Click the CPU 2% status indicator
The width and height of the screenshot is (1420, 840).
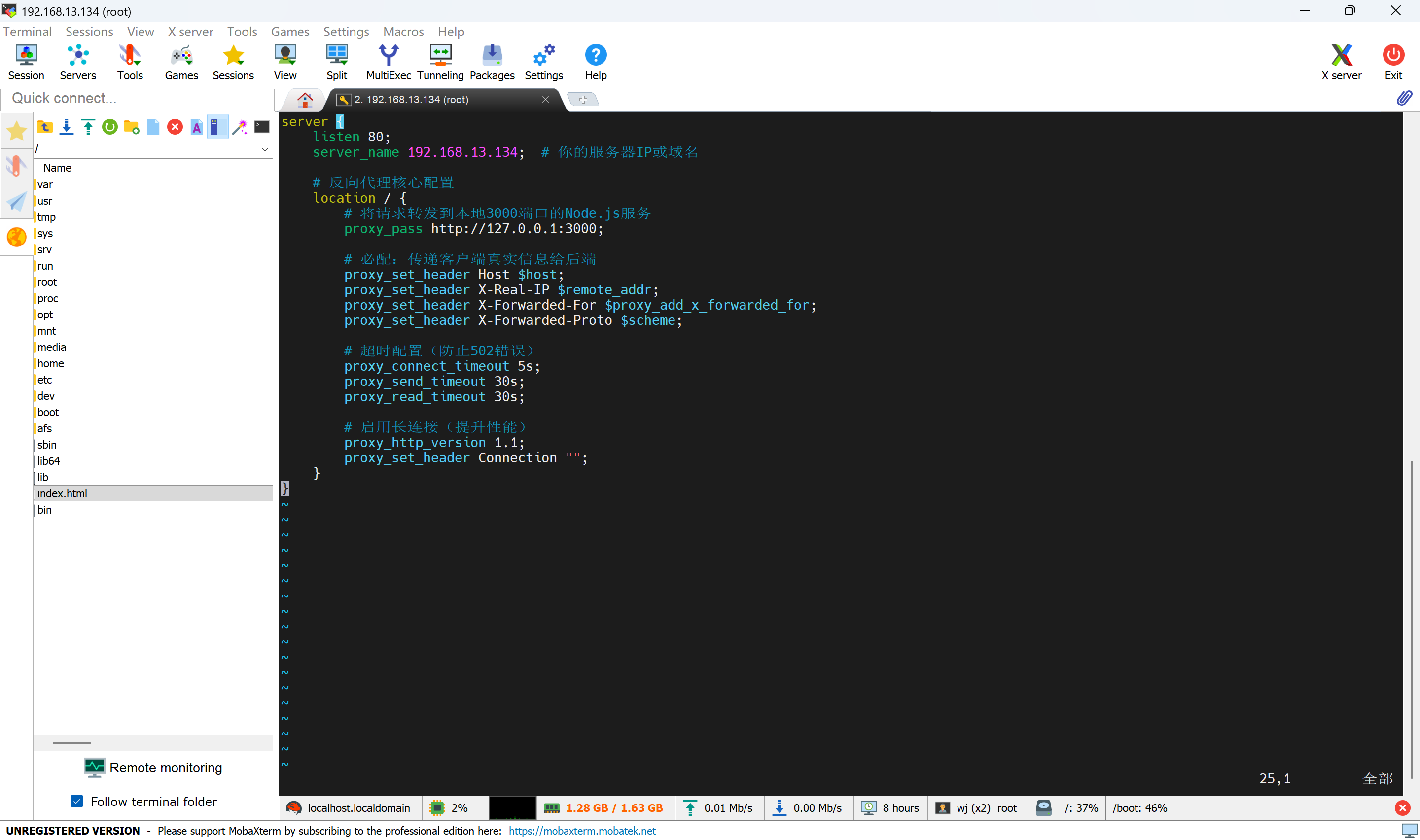point(449,808)
